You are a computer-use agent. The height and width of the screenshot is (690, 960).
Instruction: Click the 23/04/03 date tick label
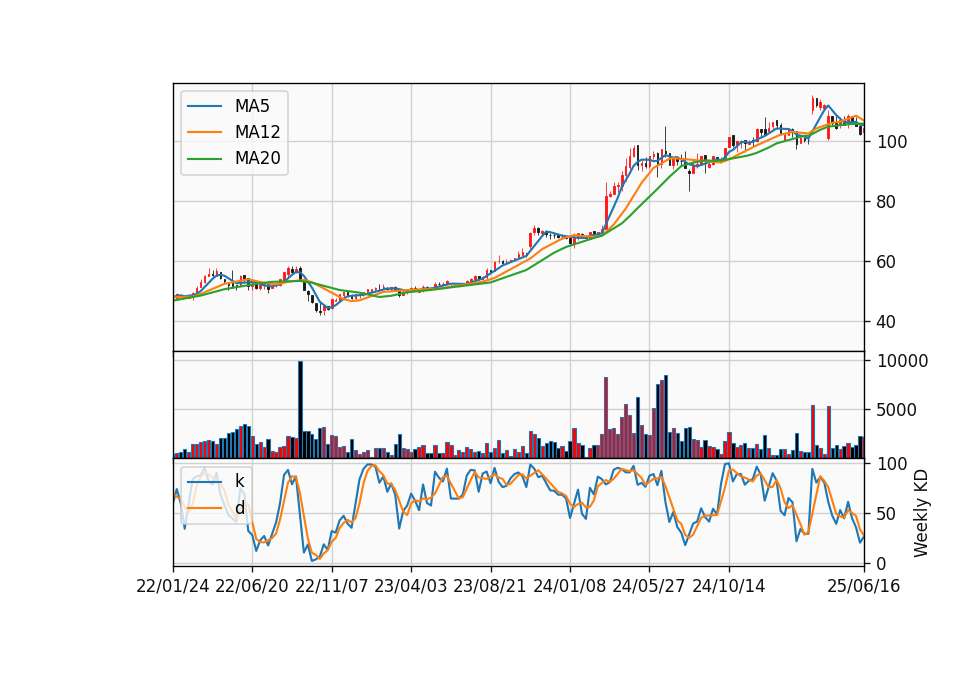point(411,587)
